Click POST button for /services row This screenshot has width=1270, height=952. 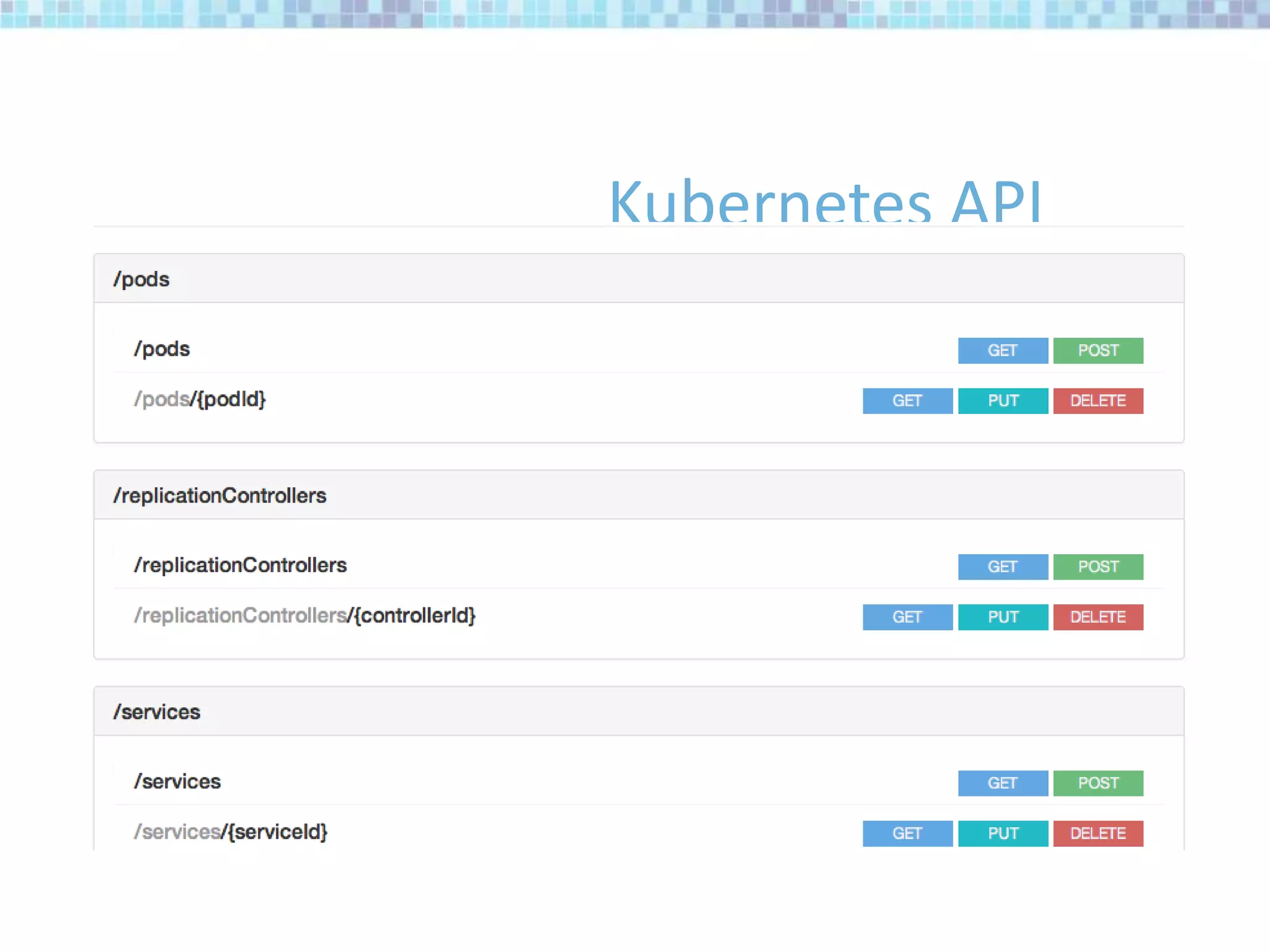[1098, 783]
